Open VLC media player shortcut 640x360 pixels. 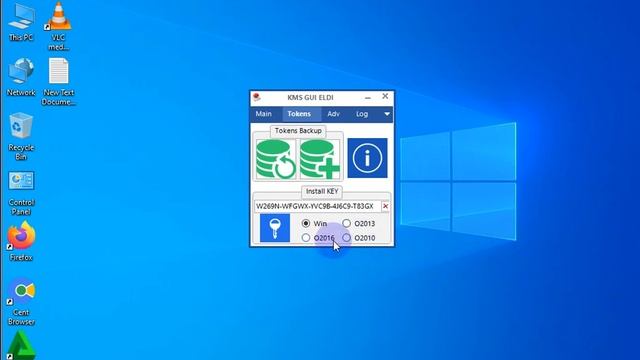click(x=58, y=26)
